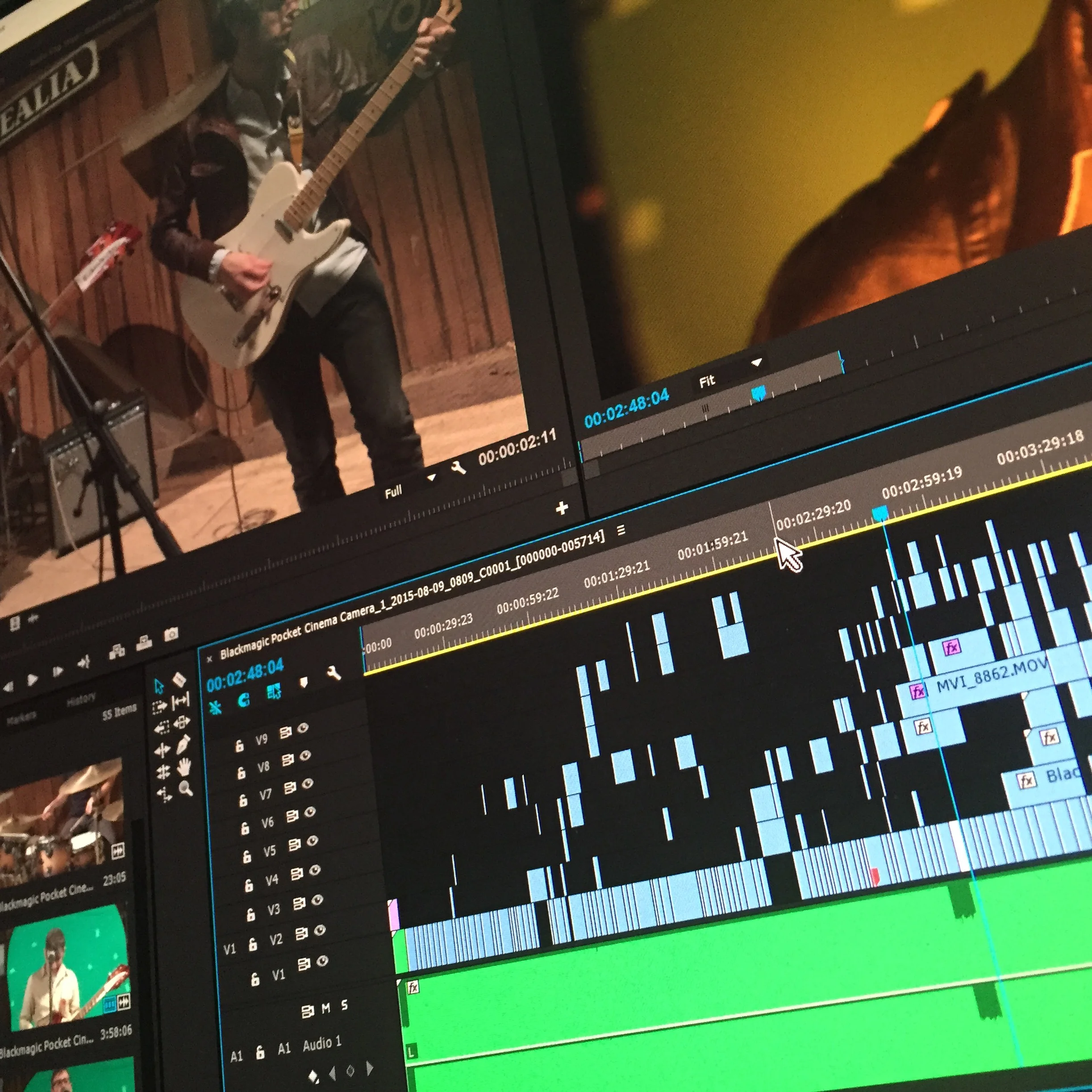Click Play In to Out button
The height and width of the screenshot is (1092, 1092).
click(x=84, y=662)
